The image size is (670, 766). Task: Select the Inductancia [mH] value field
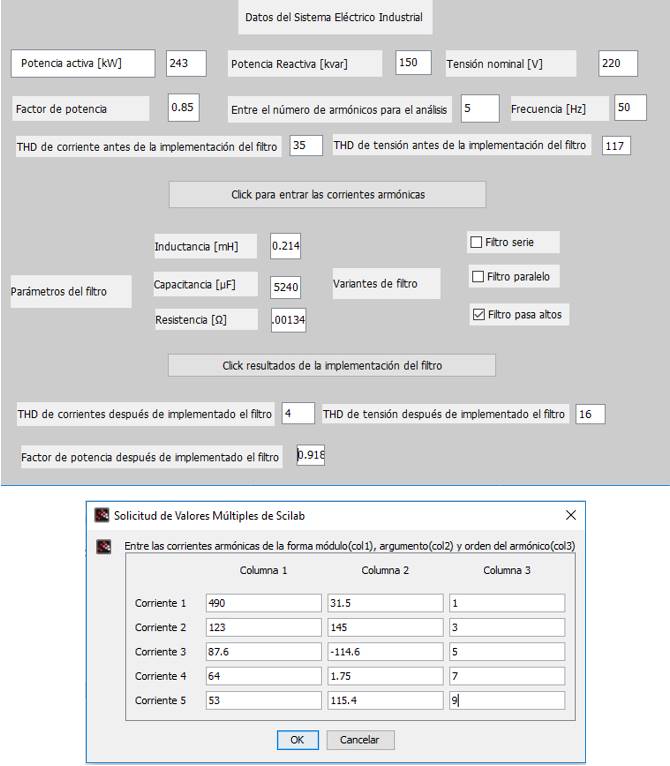(x=285, y=245)
